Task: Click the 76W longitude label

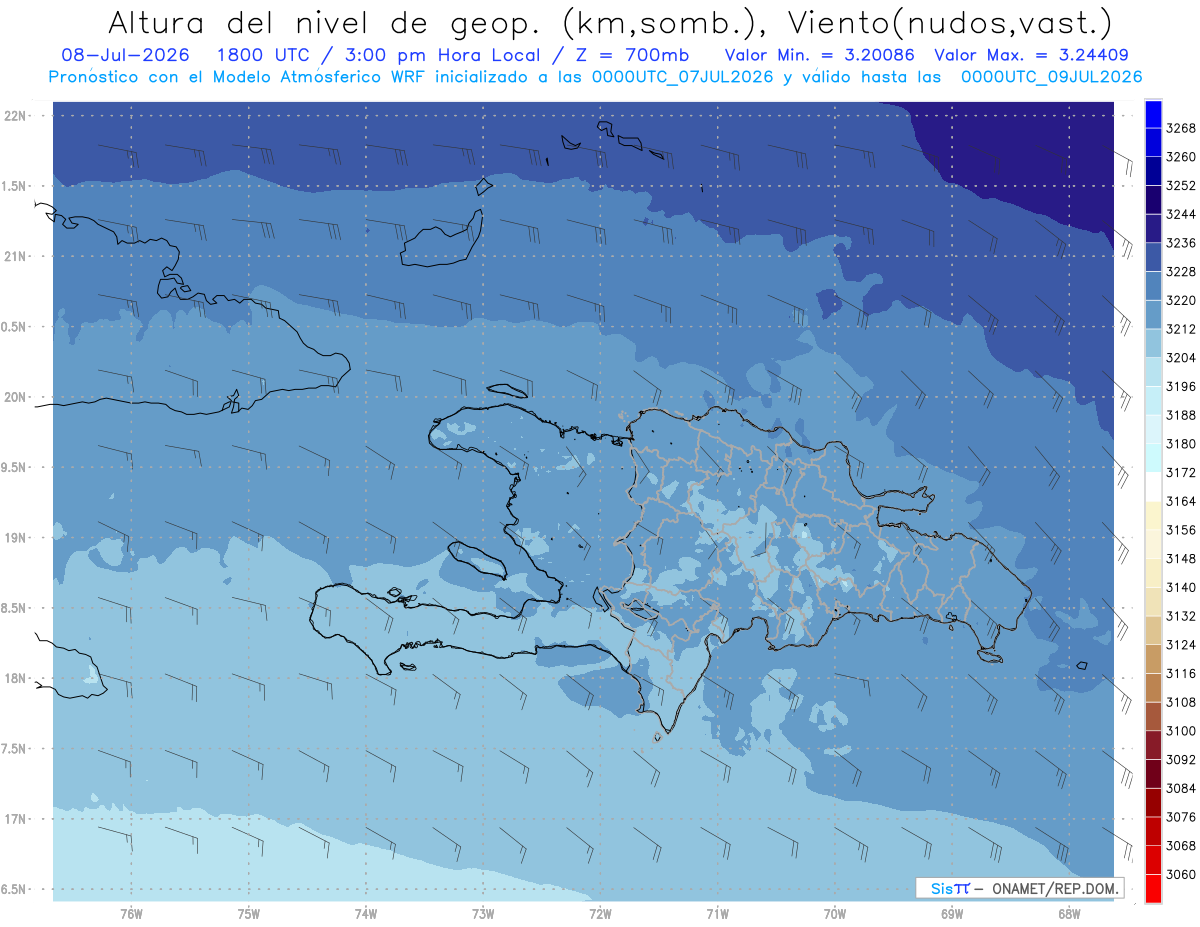Action: (131, 914)
